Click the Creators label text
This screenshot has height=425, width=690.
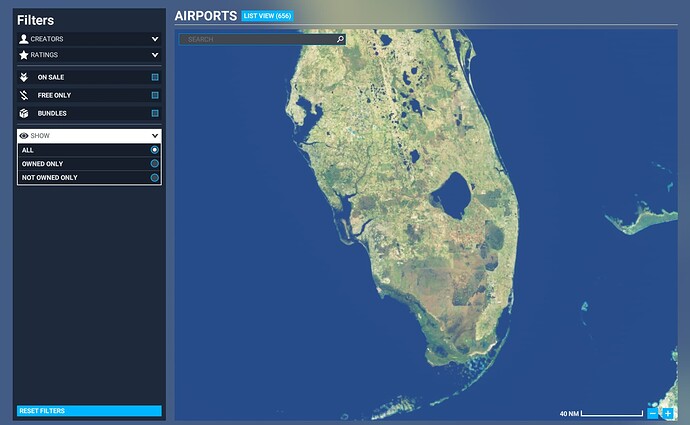(47, 39)
